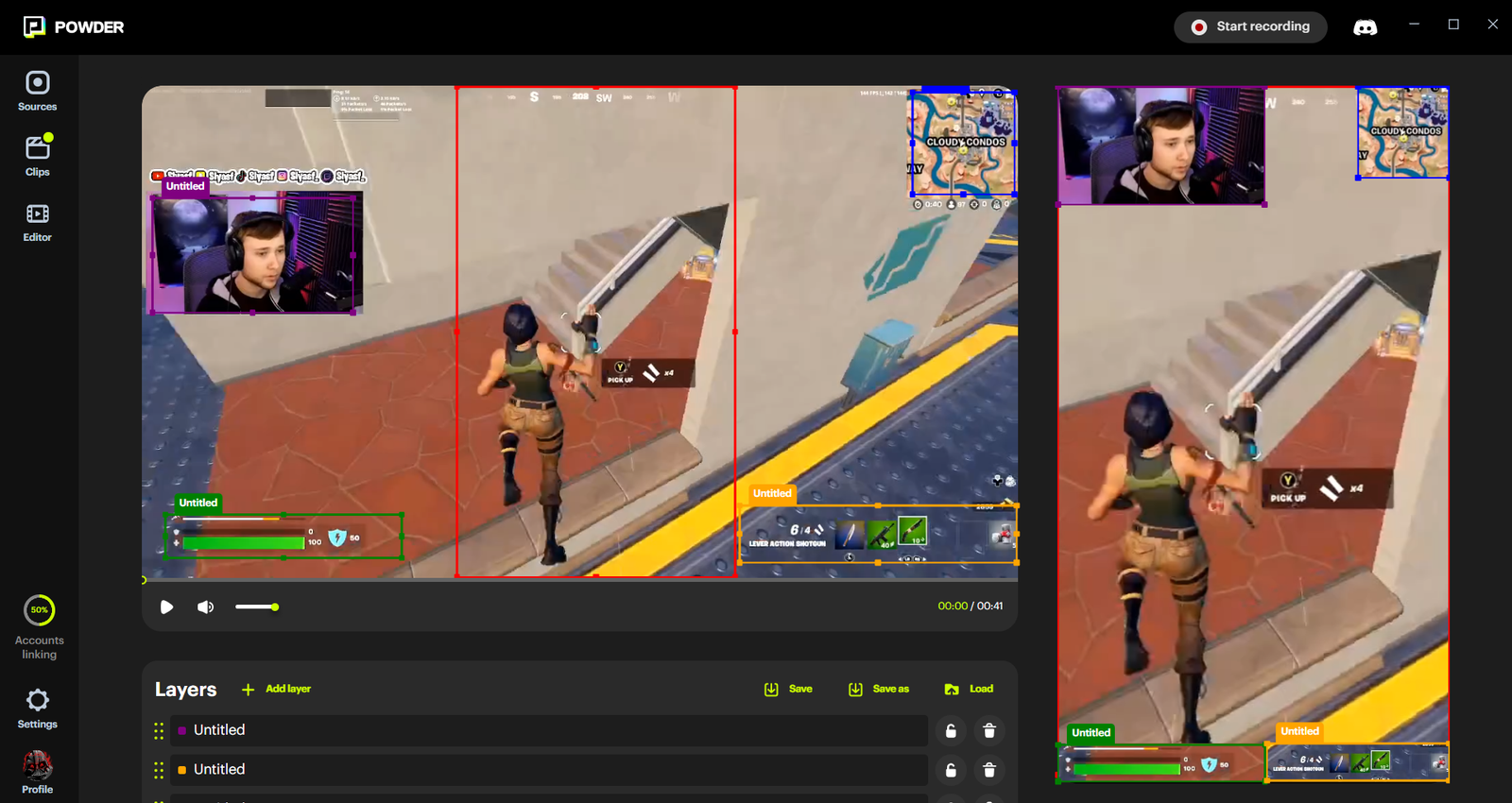This screenshot has height=803, width=1512.
Task: Mute the video audio
Action: tap(205, 607)
